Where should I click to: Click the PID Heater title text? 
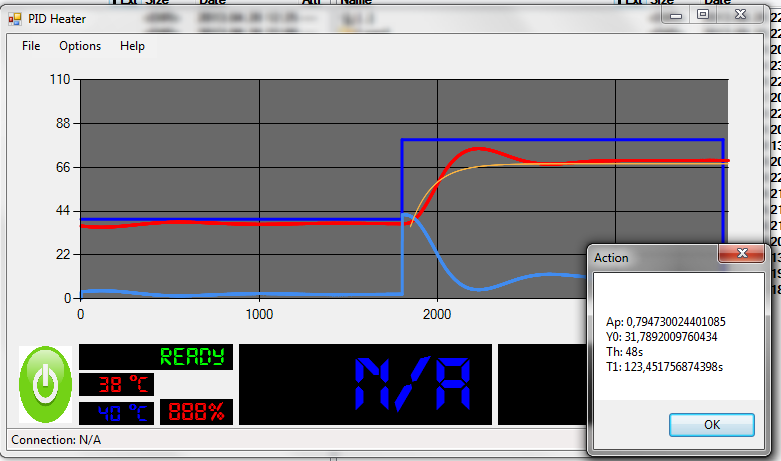(57, 19)
